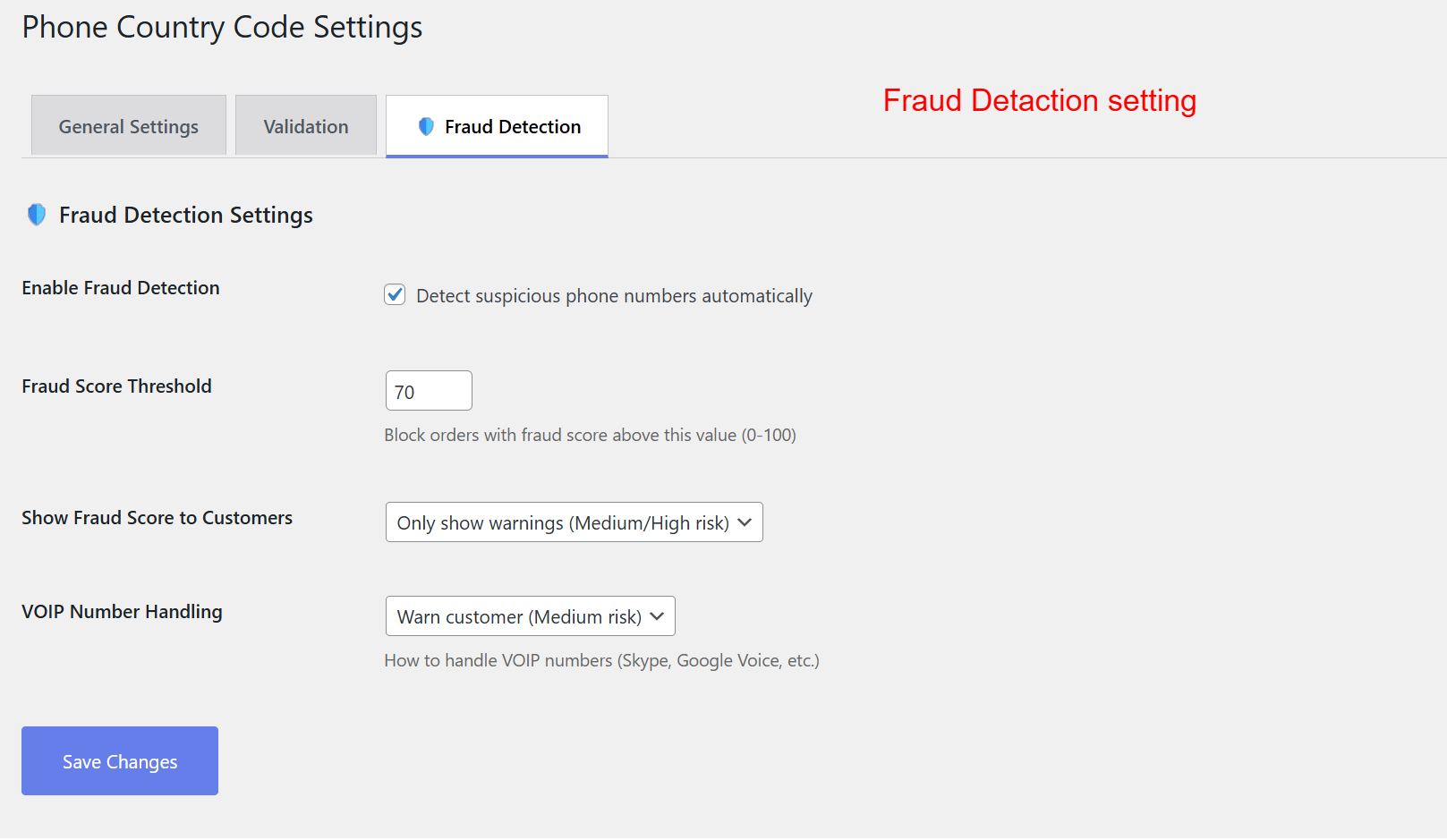1447x840 pixels.
Task: Click chevron arrow on 'Only show warnings' select
Action: point(745,522)
